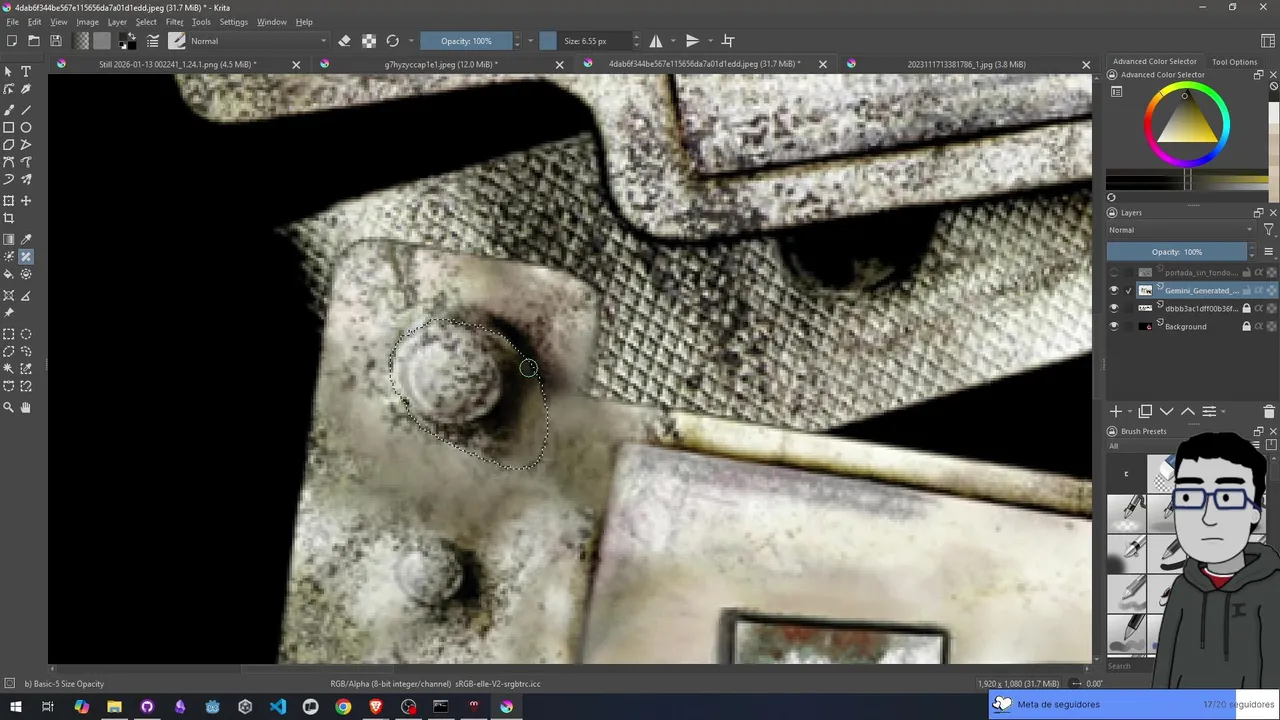Image resolution: width=1280 pixels, height=720 pixels.
Task: Expand the add layer type arrow
Action: click(x=1130, y=412)
